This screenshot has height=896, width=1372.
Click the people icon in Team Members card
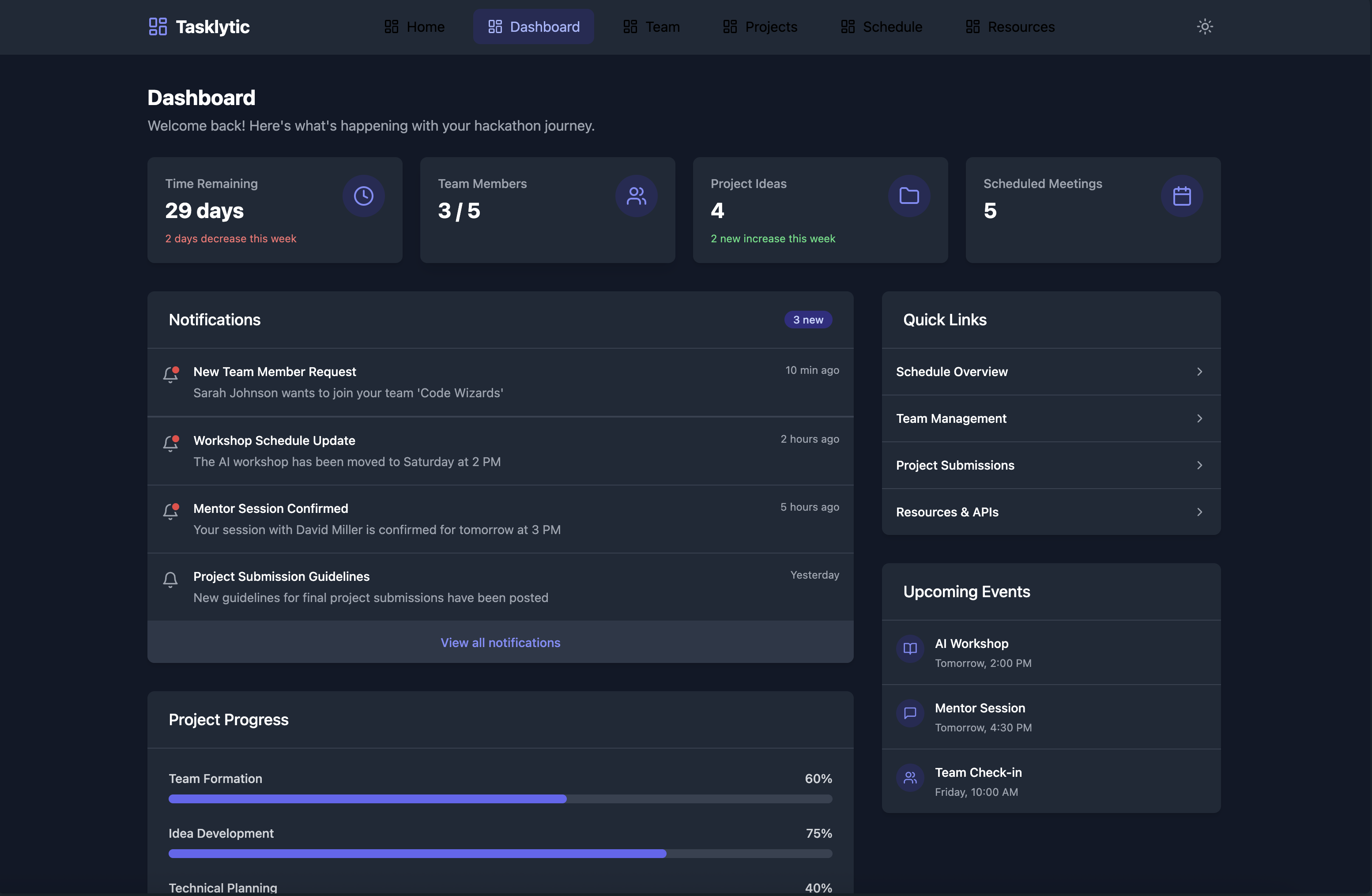636,196
